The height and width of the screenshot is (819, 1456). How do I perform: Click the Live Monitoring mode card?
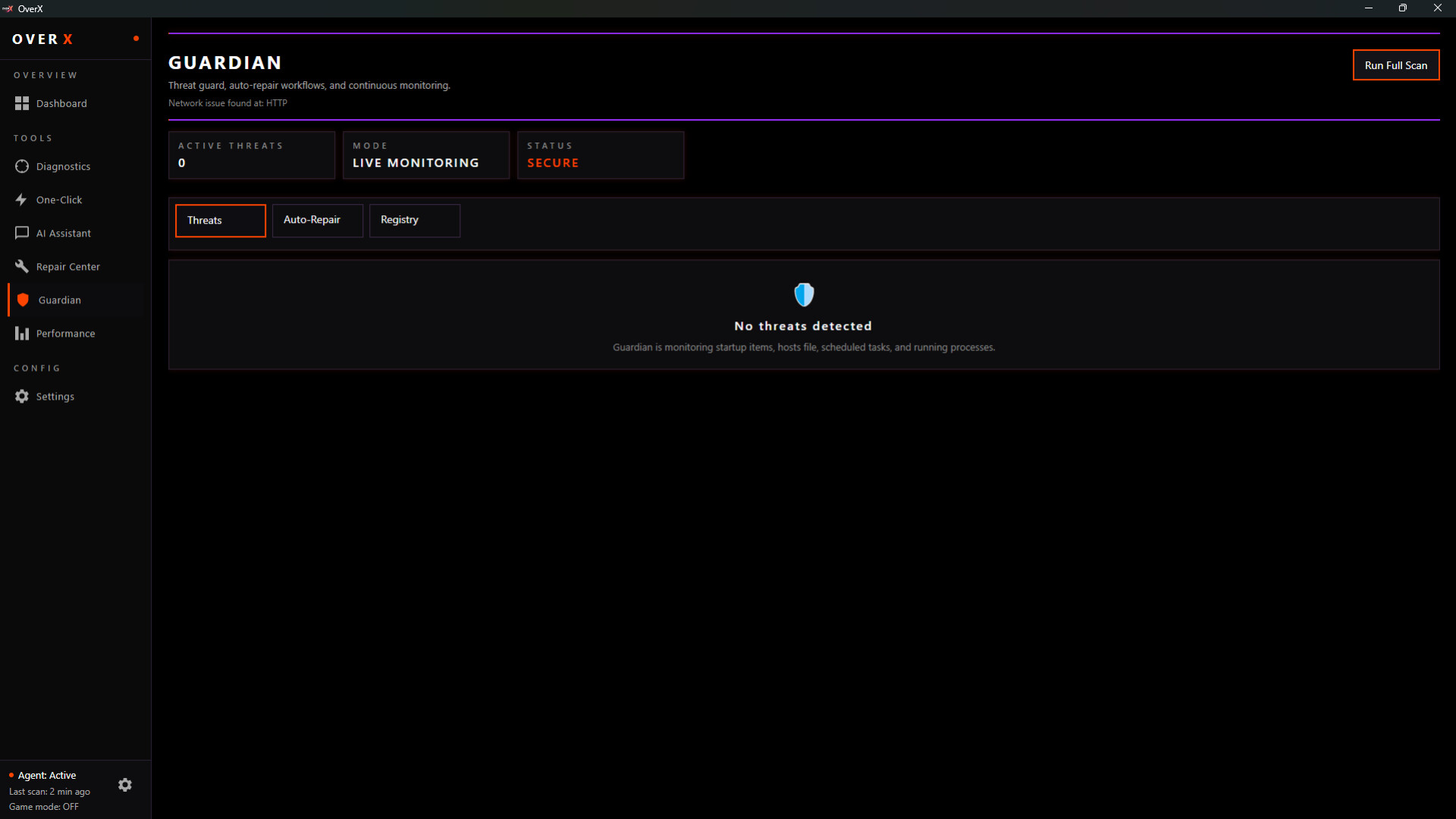[x=425, y=155]
